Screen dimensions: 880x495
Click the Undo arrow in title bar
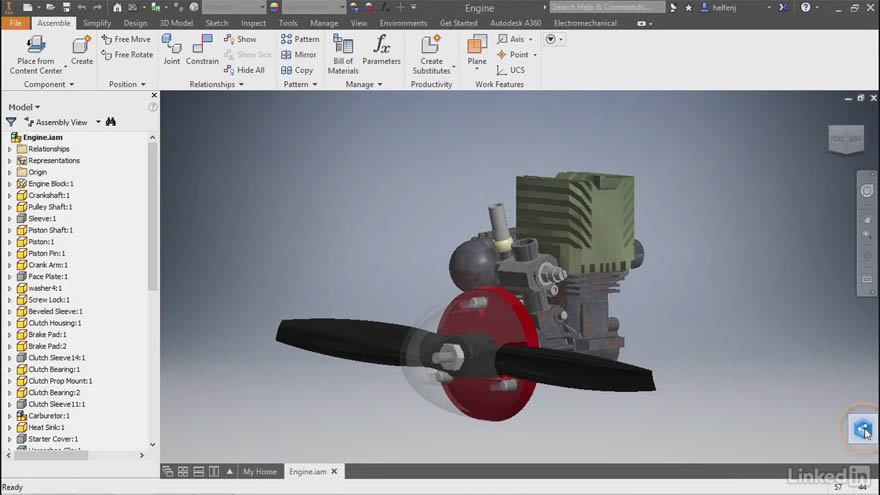coord(82,7)
